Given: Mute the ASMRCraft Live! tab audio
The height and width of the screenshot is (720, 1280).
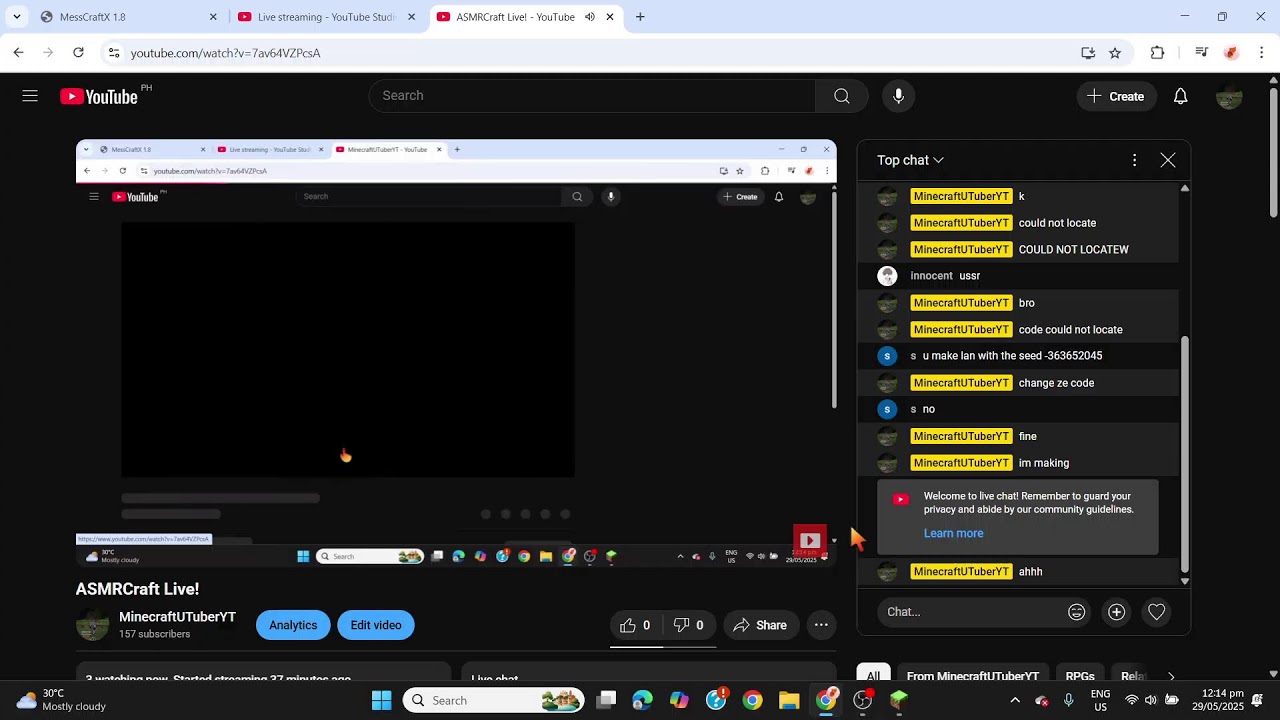Looking at the screenshot, I should [590, 17].
